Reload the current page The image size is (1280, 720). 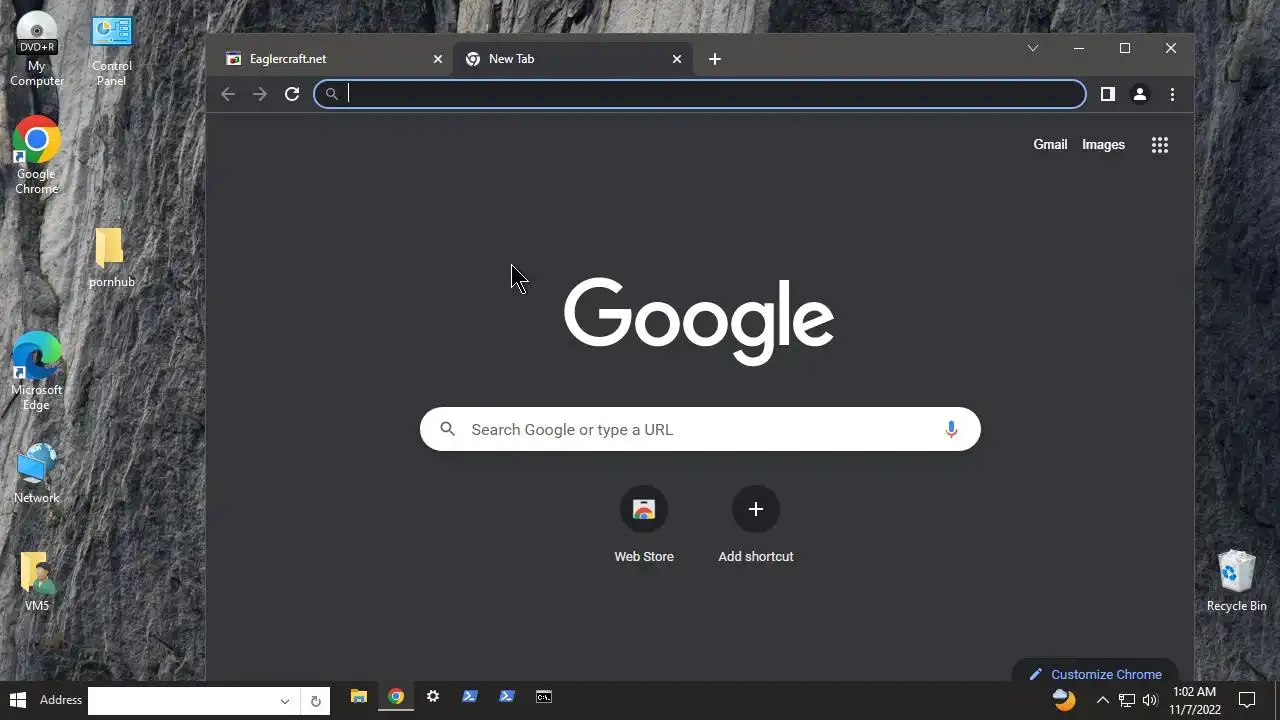(292, 94)
